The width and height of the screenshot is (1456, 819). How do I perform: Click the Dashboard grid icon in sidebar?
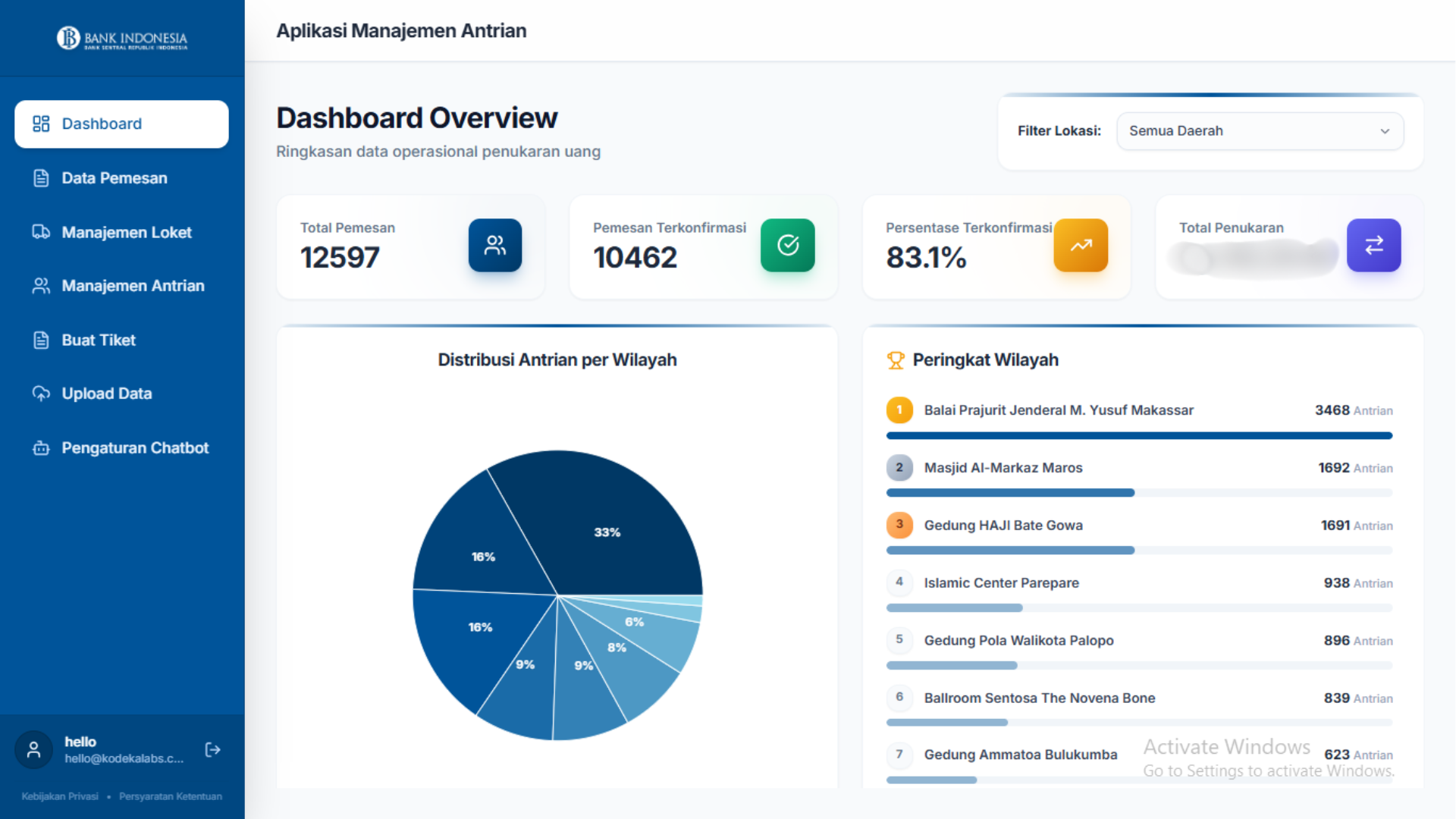click(41, 124)
